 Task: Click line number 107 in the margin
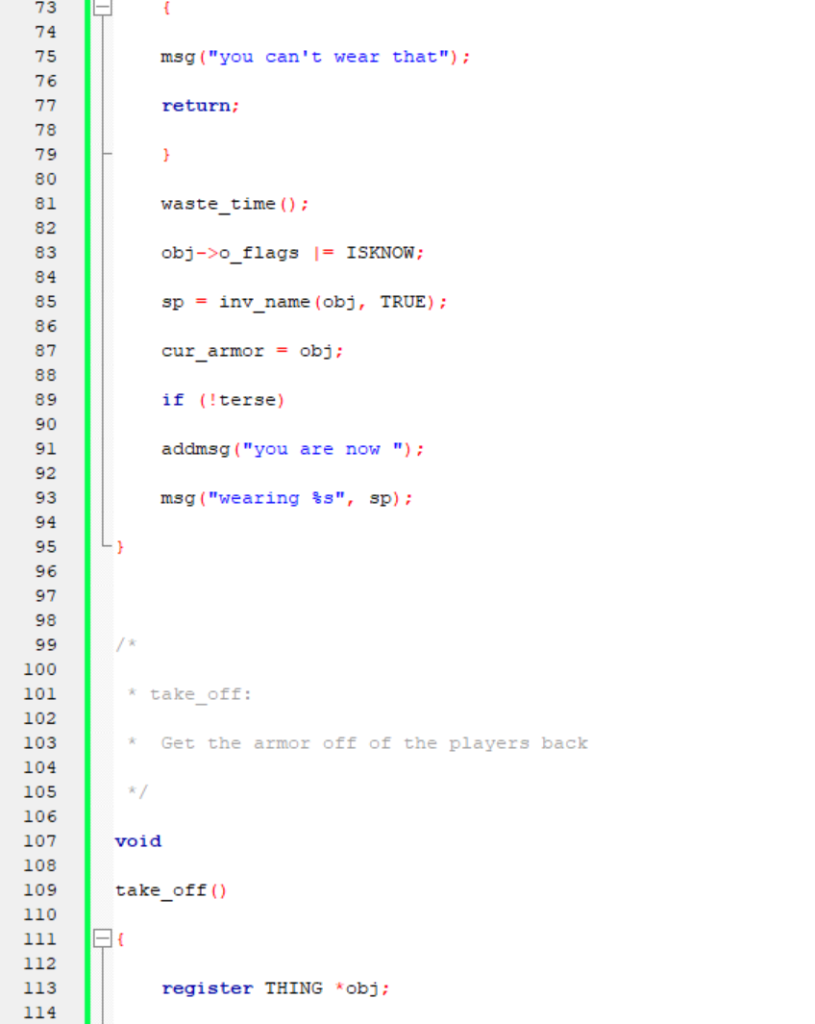[39, 841]
